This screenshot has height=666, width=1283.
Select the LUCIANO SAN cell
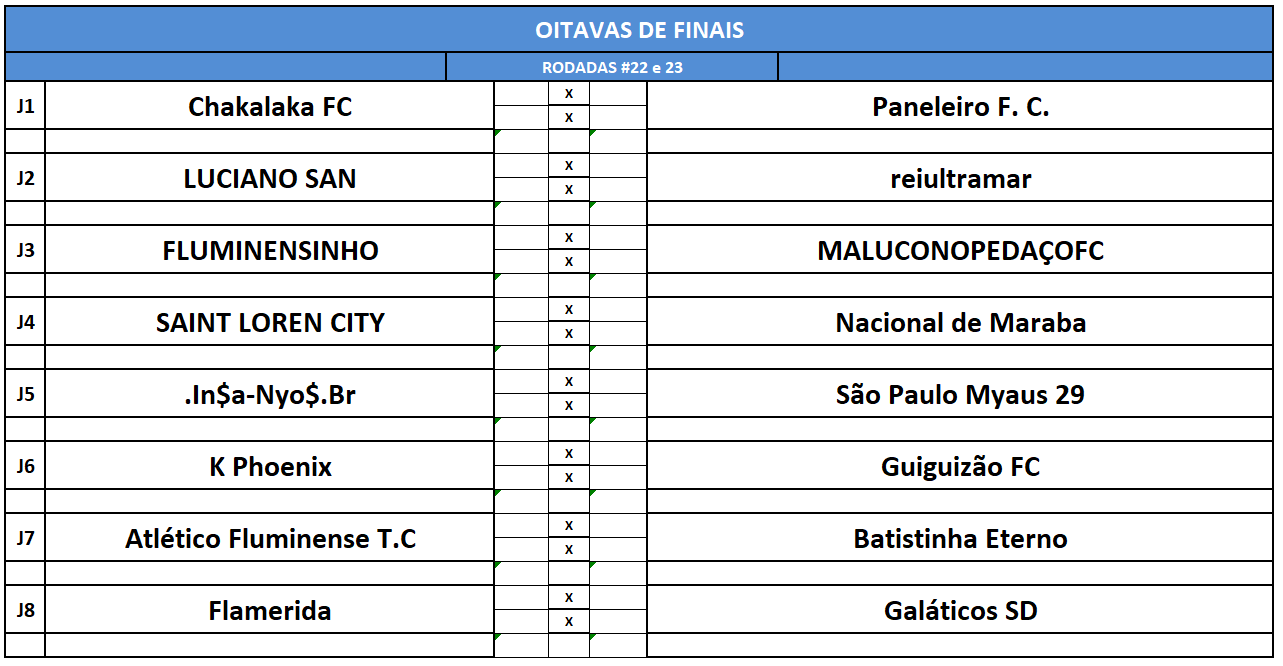(270, 179)
